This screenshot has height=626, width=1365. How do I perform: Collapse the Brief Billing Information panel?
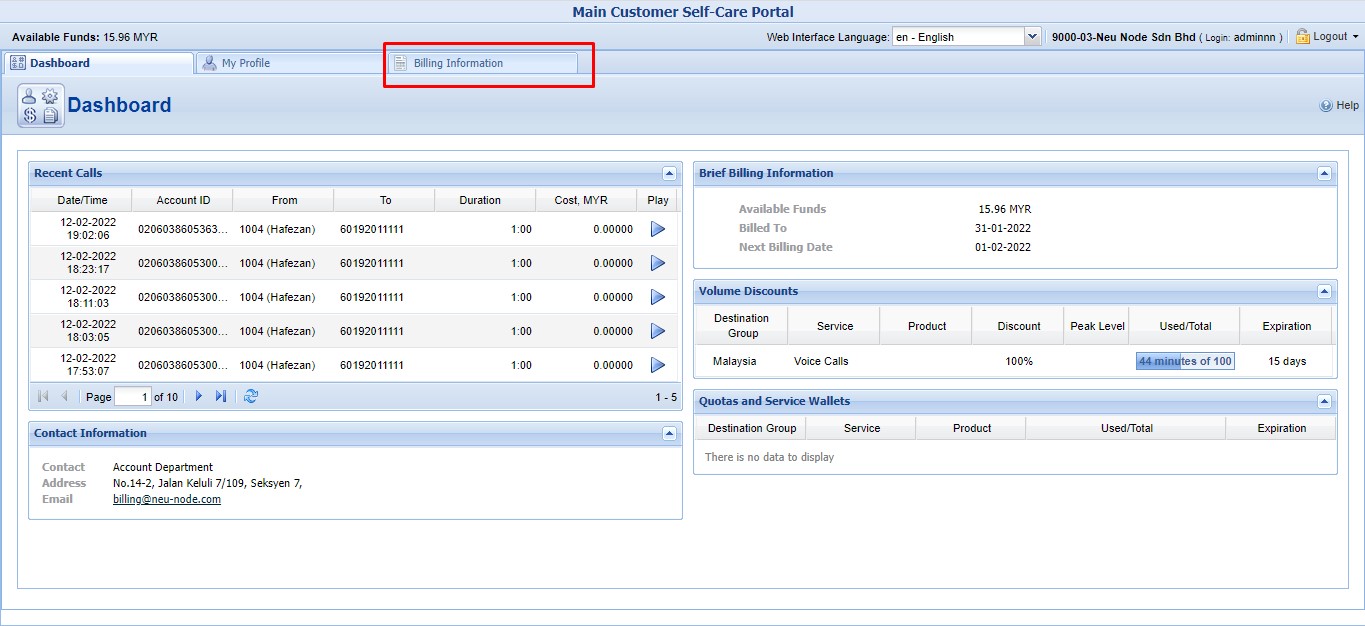point(1324,174)
